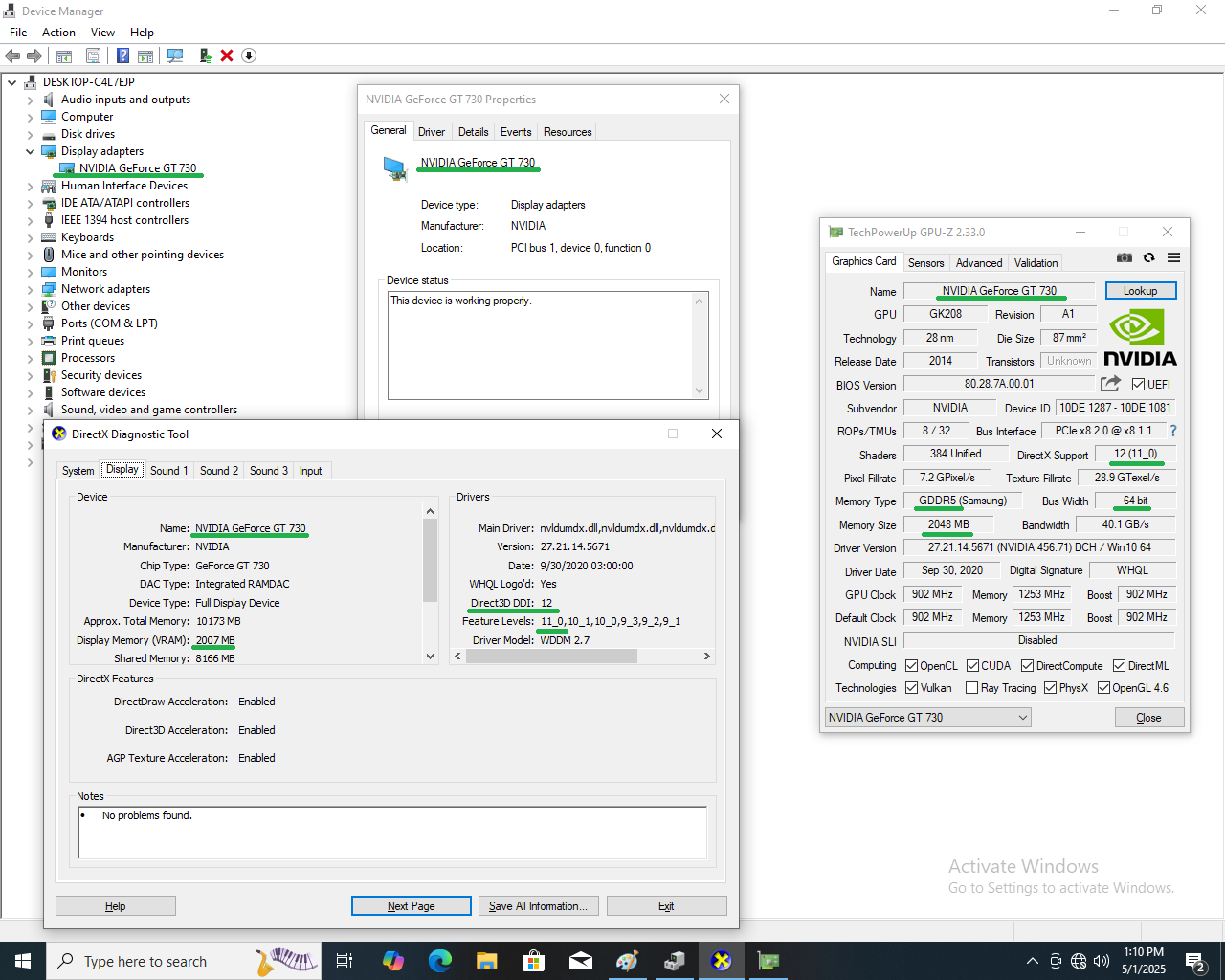The image size is (1225, 980).
Task: Click the GPU-Z screenshot camera icon
Action: [x=1125, y=257]
